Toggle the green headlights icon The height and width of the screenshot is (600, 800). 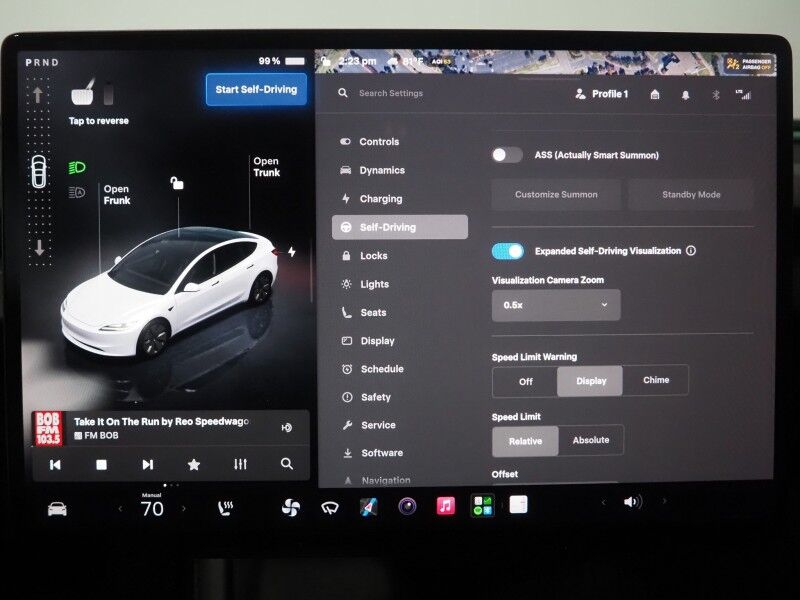tap(77, 167)
